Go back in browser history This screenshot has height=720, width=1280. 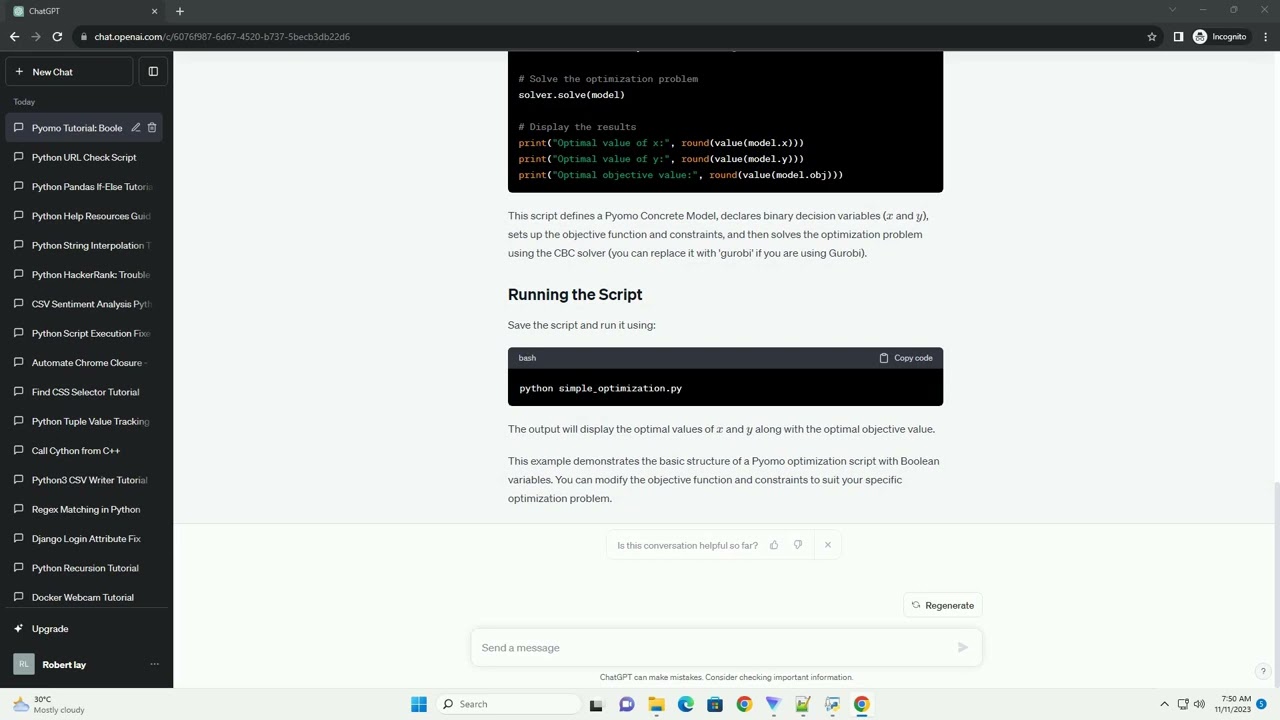14,37
